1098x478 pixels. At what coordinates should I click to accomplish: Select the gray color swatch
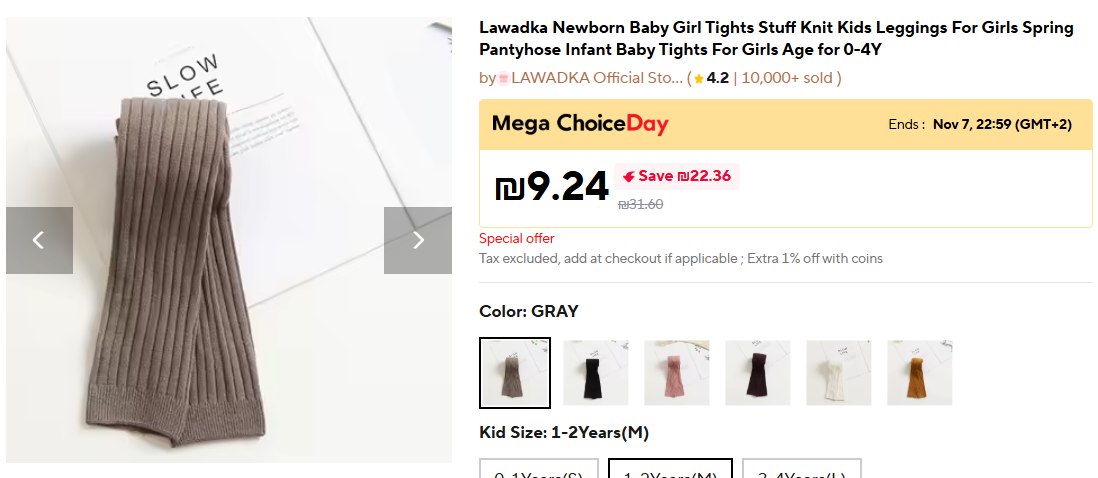pos(515,373)
